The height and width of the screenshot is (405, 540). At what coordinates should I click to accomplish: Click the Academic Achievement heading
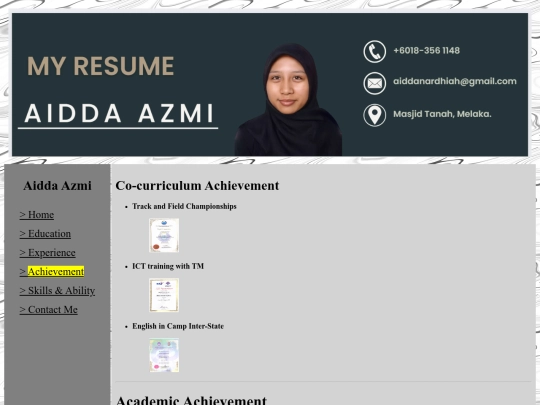point(191,400)
